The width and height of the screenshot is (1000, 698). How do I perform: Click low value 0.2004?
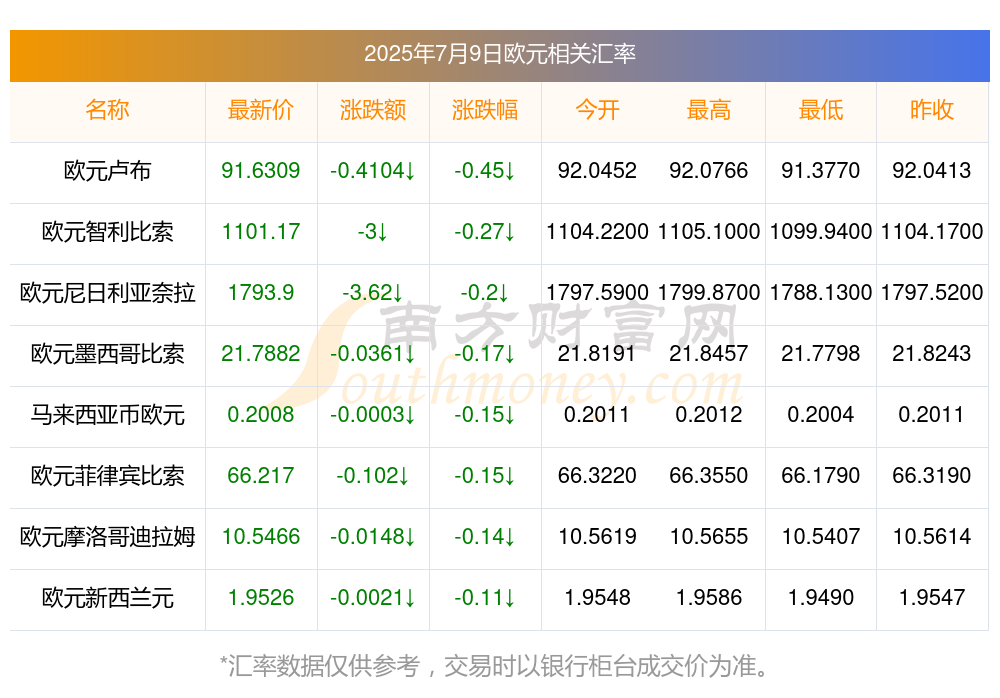coord(821,415)
